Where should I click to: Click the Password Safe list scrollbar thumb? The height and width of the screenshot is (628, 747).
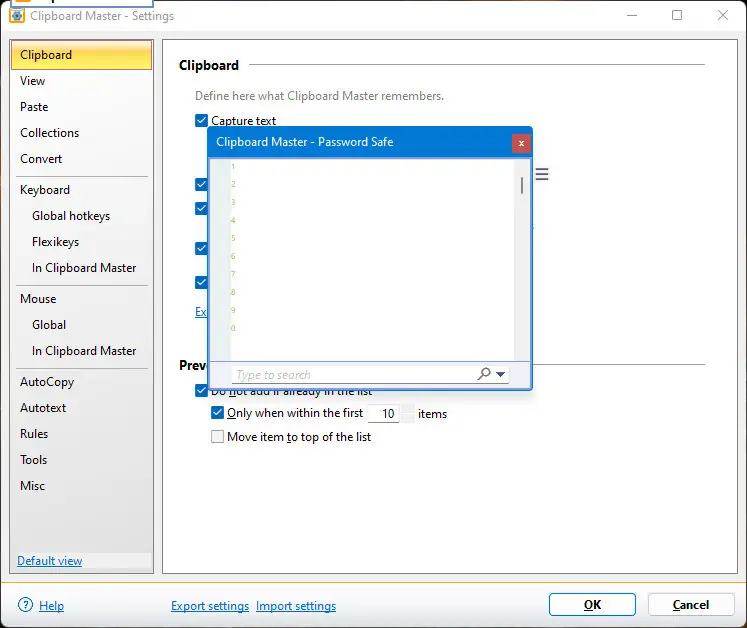pos(522,185)
